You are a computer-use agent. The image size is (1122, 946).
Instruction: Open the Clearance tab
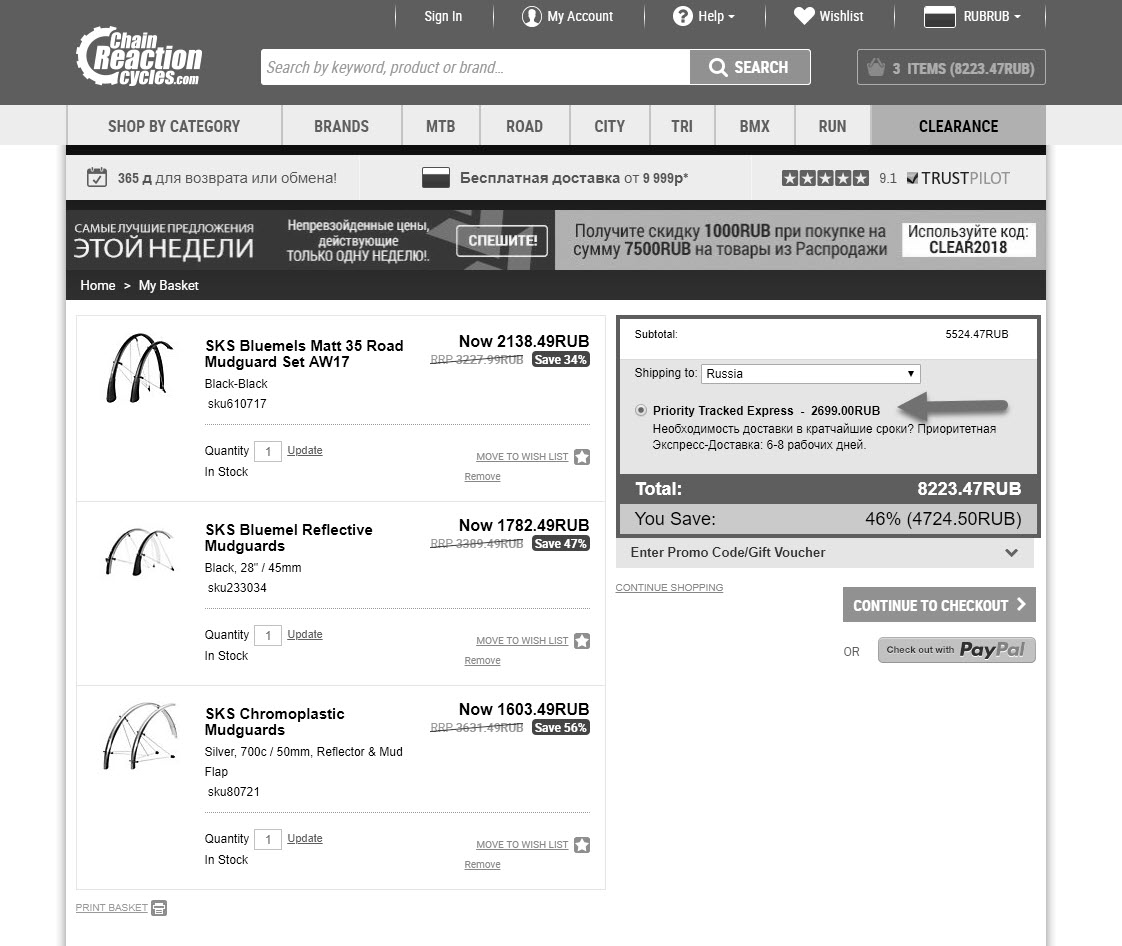(958, 126)
